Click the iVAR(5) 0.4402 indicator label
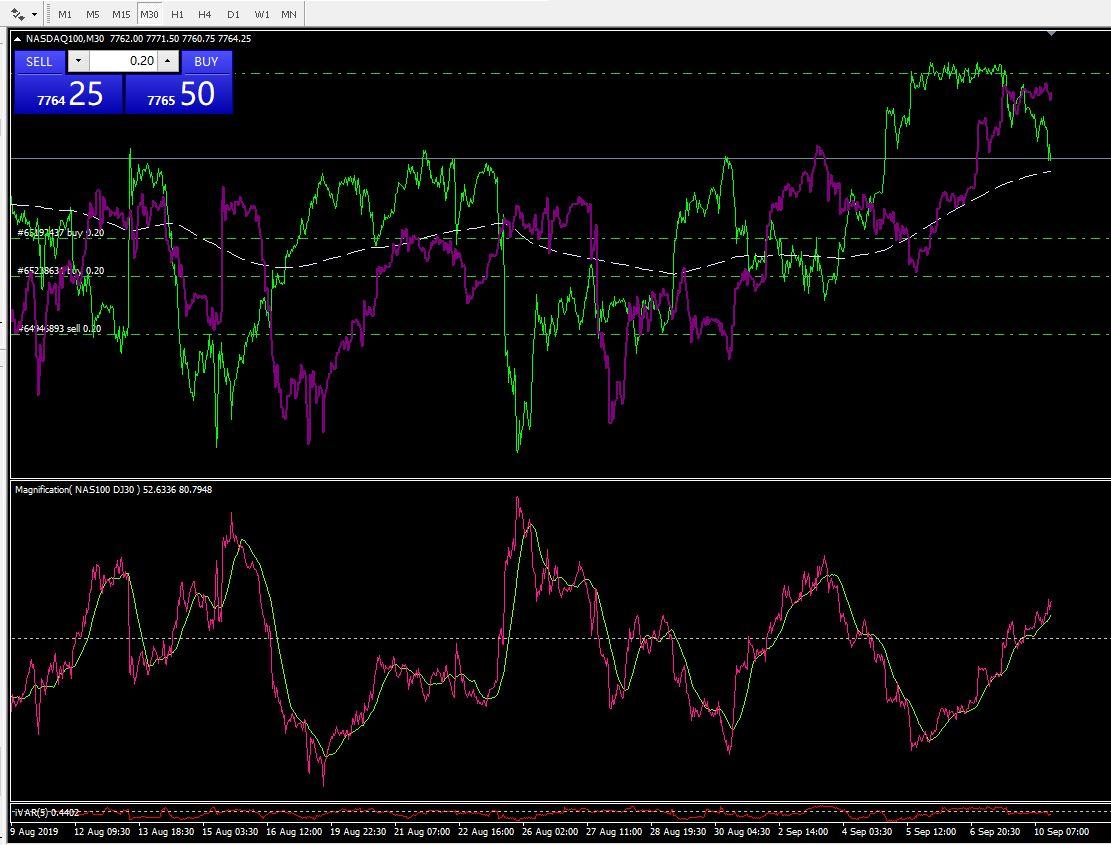Screen dimensions: 1111x845 [x=47, y=812]
